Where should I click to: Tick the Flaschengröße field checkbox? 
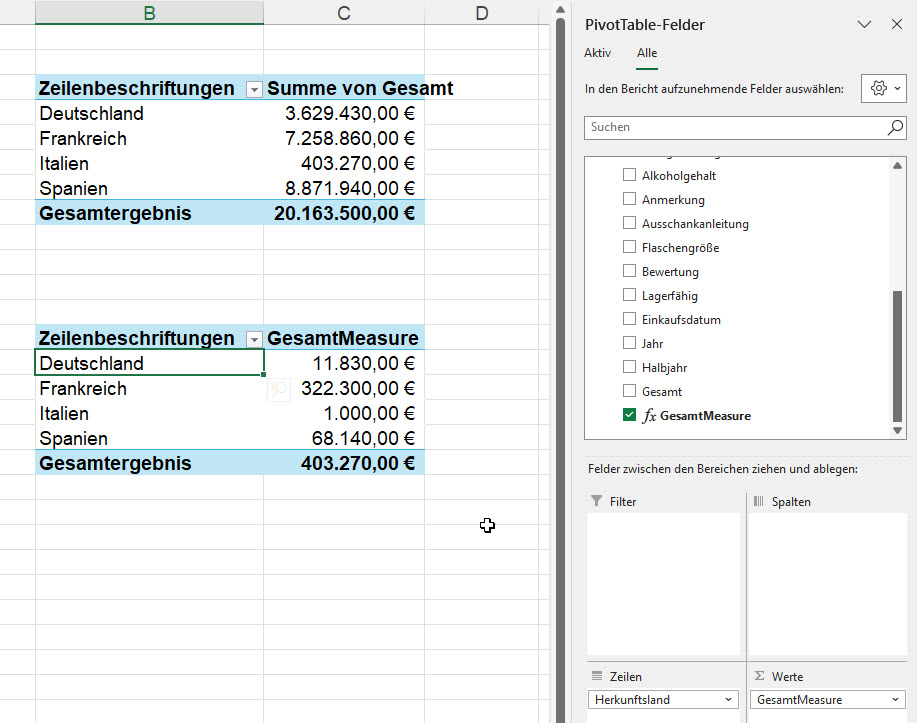coord(629,247)
